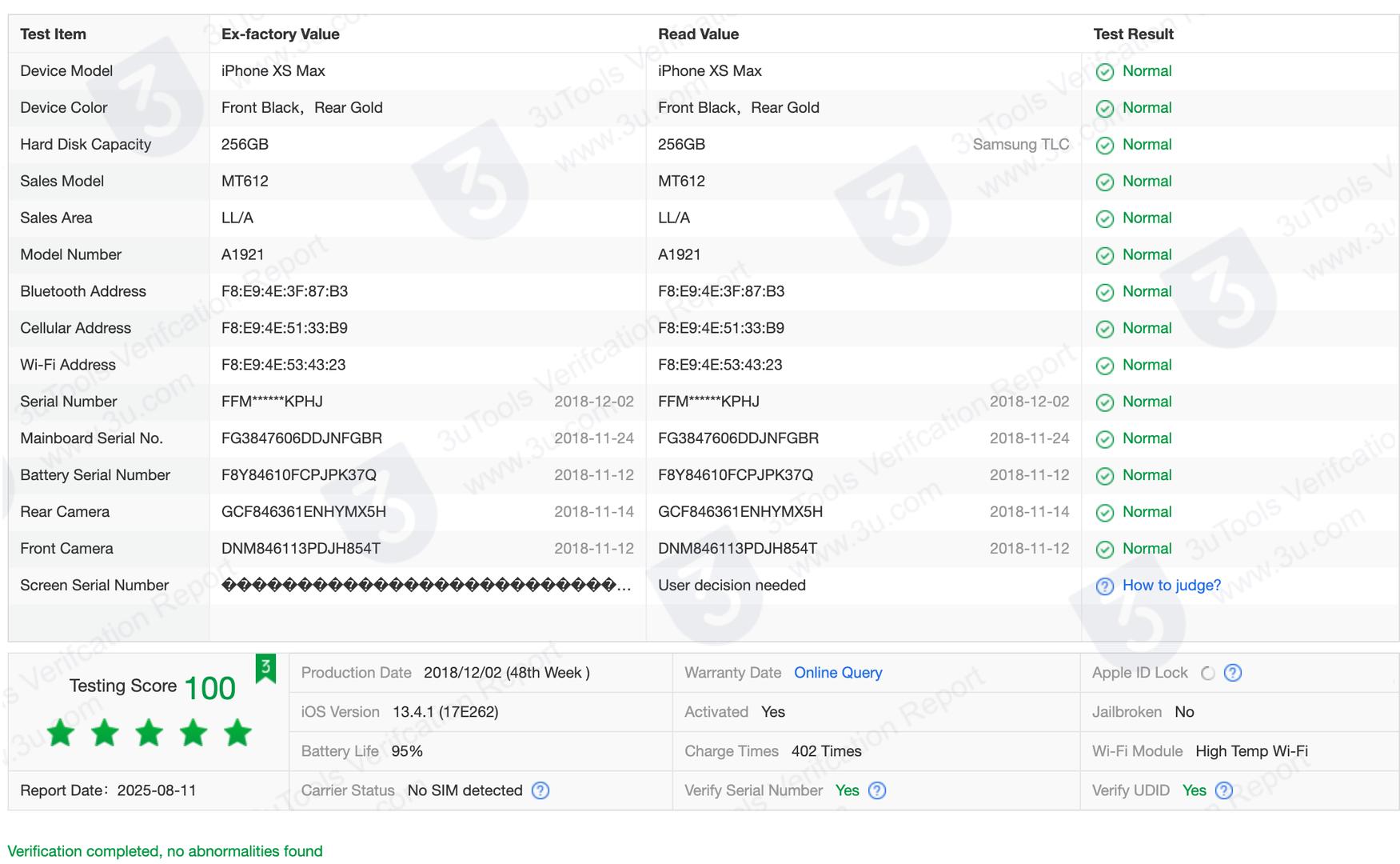Click the ex-factory 256GB capacity value

[x=245, y=144]
